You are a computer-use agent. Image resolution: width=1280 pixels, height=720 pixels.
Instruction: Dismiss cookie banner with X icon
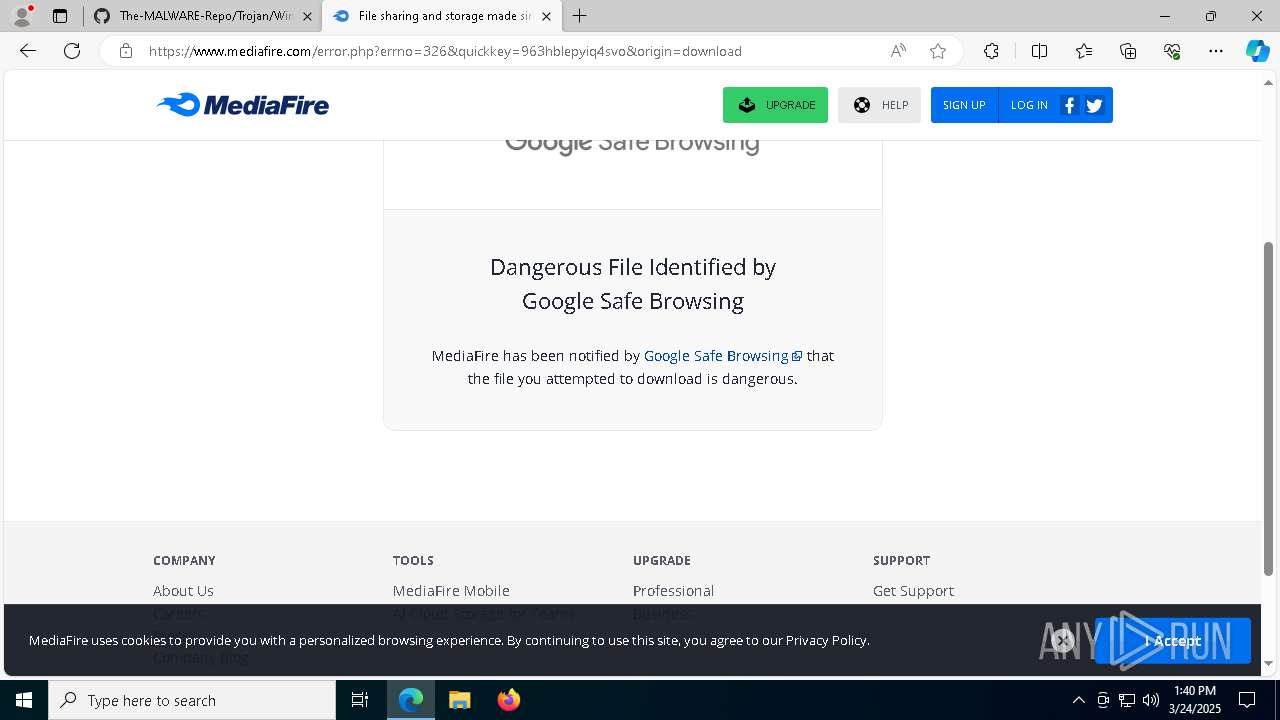1063,640
